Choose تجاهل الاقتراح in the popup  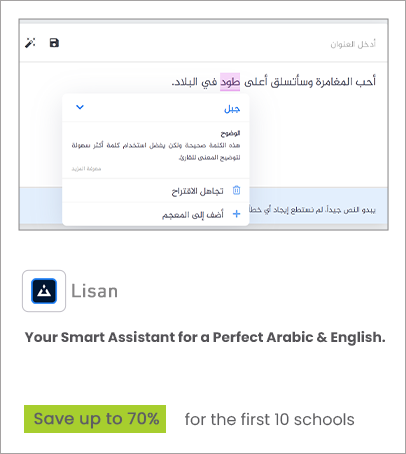197,191
